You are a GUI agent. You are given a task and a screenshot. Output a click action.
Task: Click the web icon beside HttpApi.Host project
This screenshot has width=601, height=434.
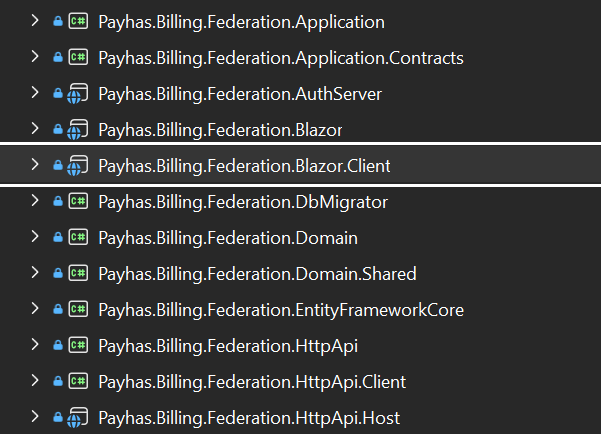78,418
